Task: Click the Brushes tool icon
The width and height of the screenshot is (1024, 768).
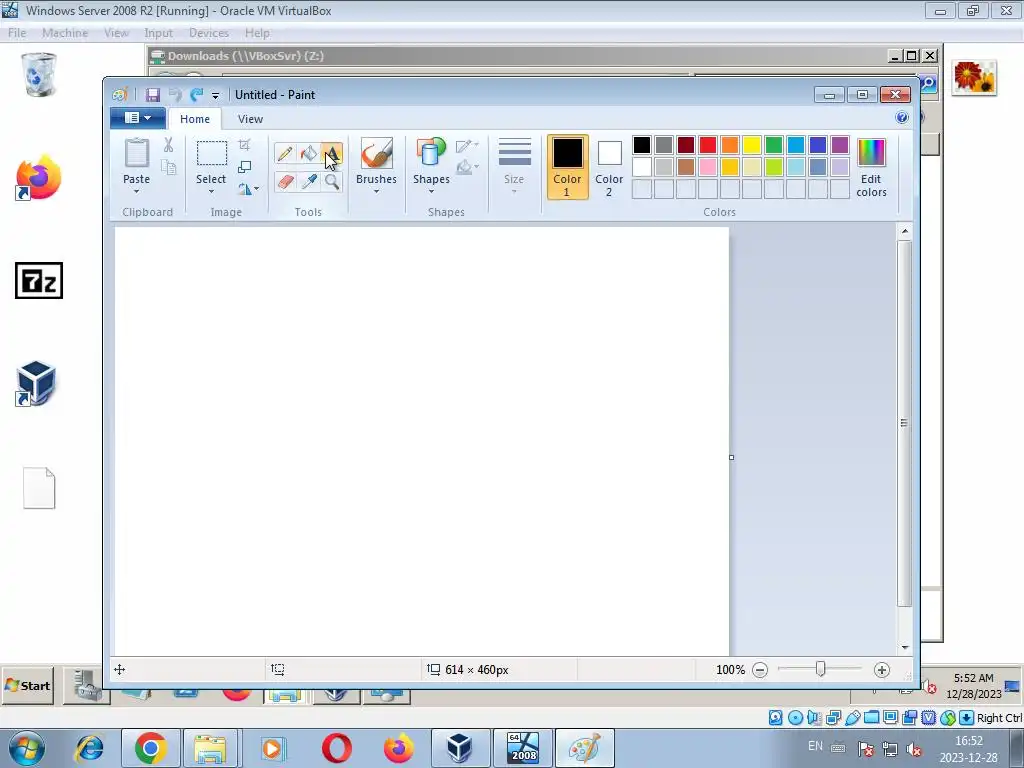Action: 377,153
